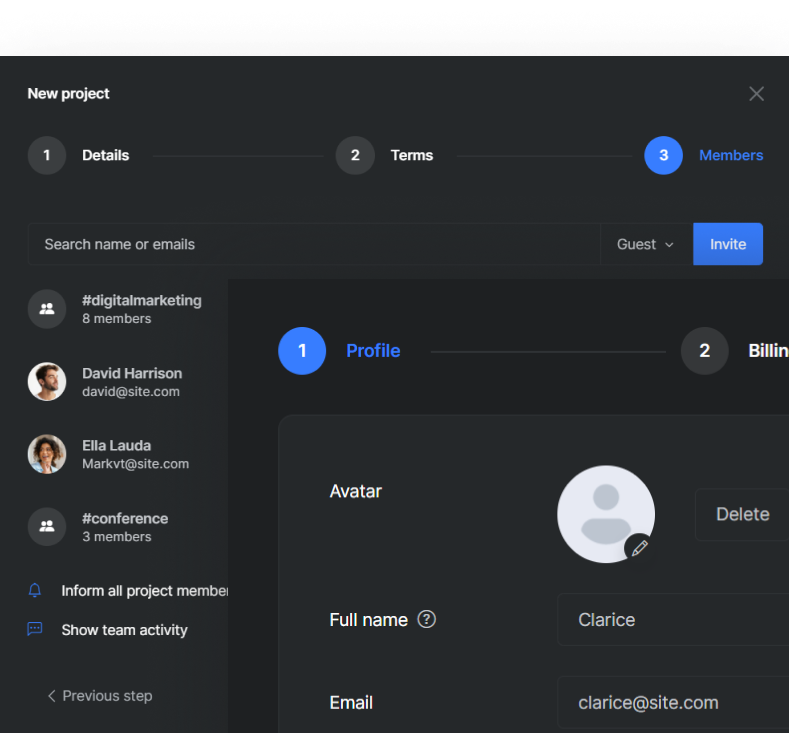The width and height of the screenshot is (789, 733).
Task: Delete the avatar image
Action: point(742,514)
